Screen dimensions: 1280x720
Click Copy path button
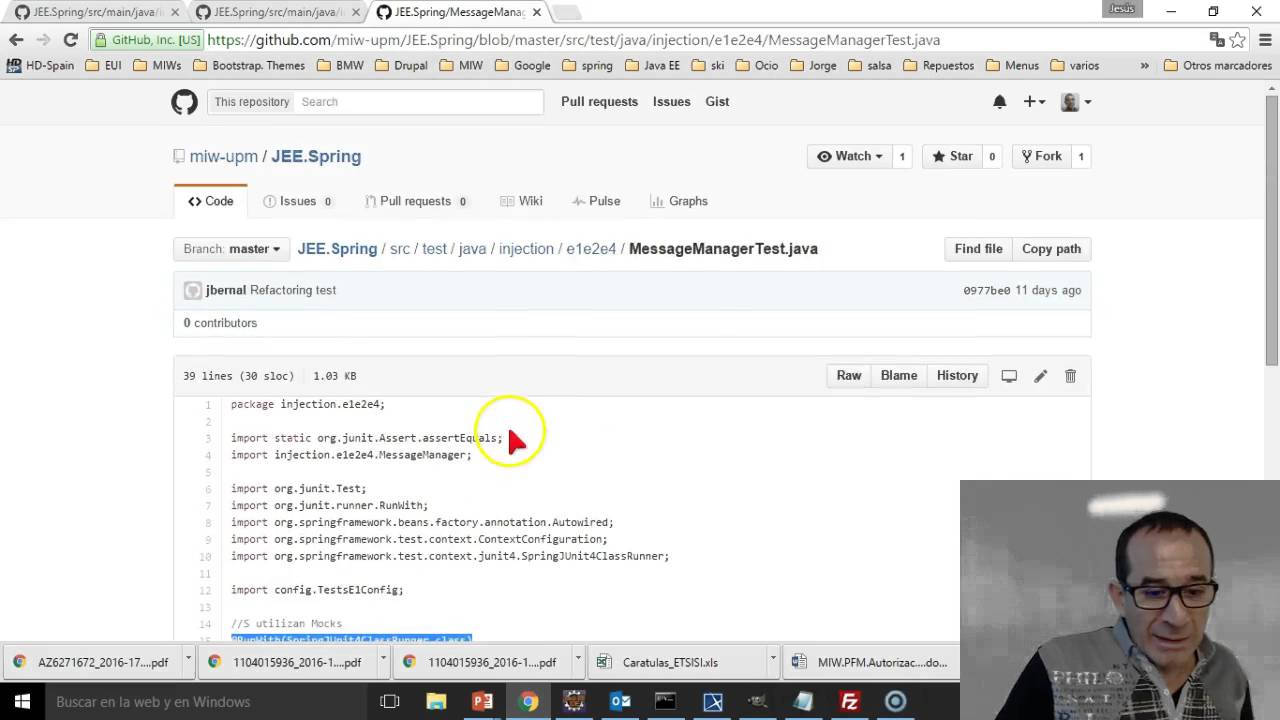pos(1051,249)
